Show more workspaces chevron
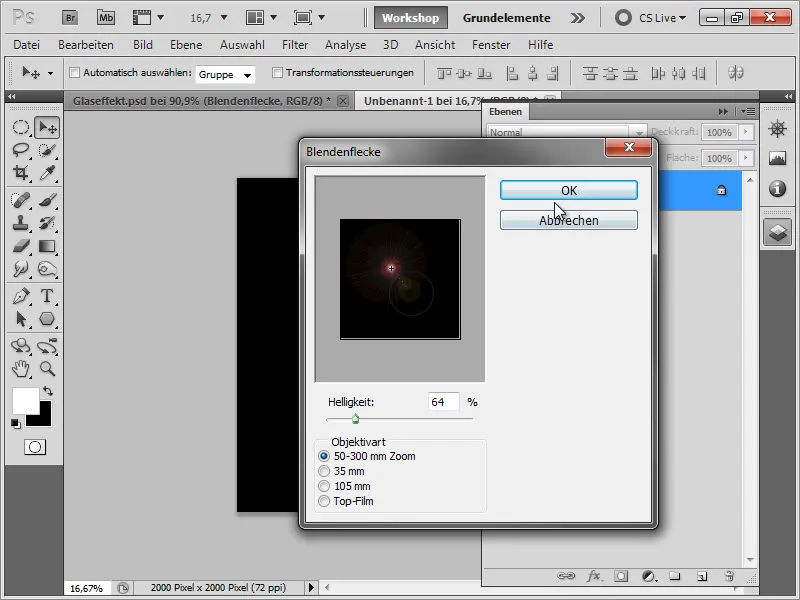Image resolution: width=800 pixels, height=600 pixels. tap(578, 18)
